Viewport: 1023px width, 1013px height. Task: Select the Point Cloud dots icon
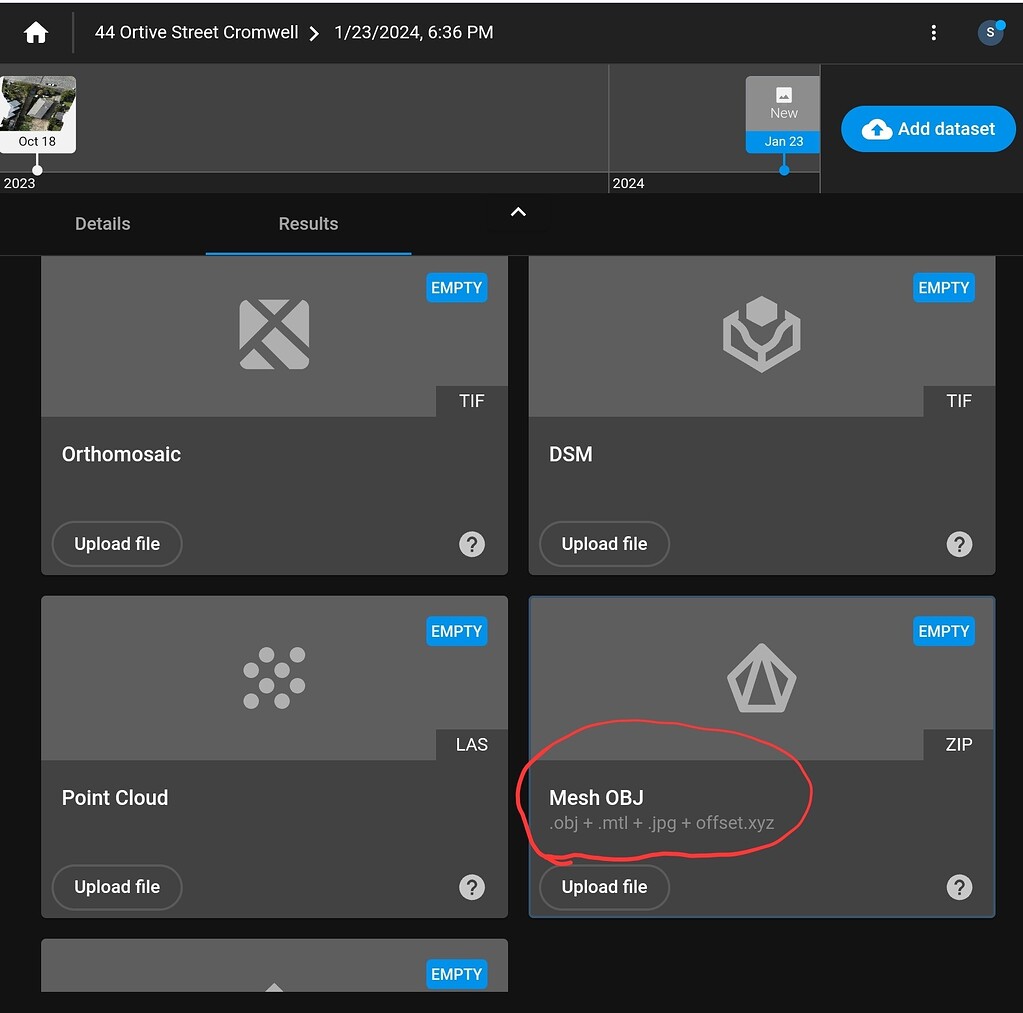(273, 678)
